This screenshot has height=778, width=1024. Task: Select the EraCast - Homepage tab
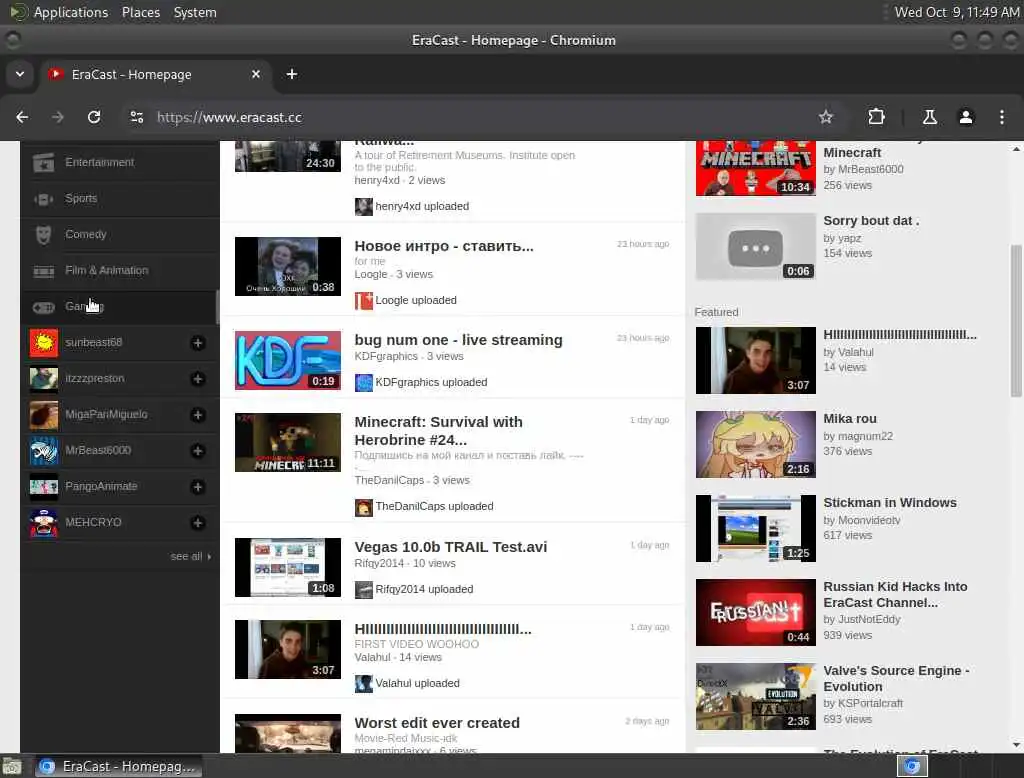tap(155, 74)
